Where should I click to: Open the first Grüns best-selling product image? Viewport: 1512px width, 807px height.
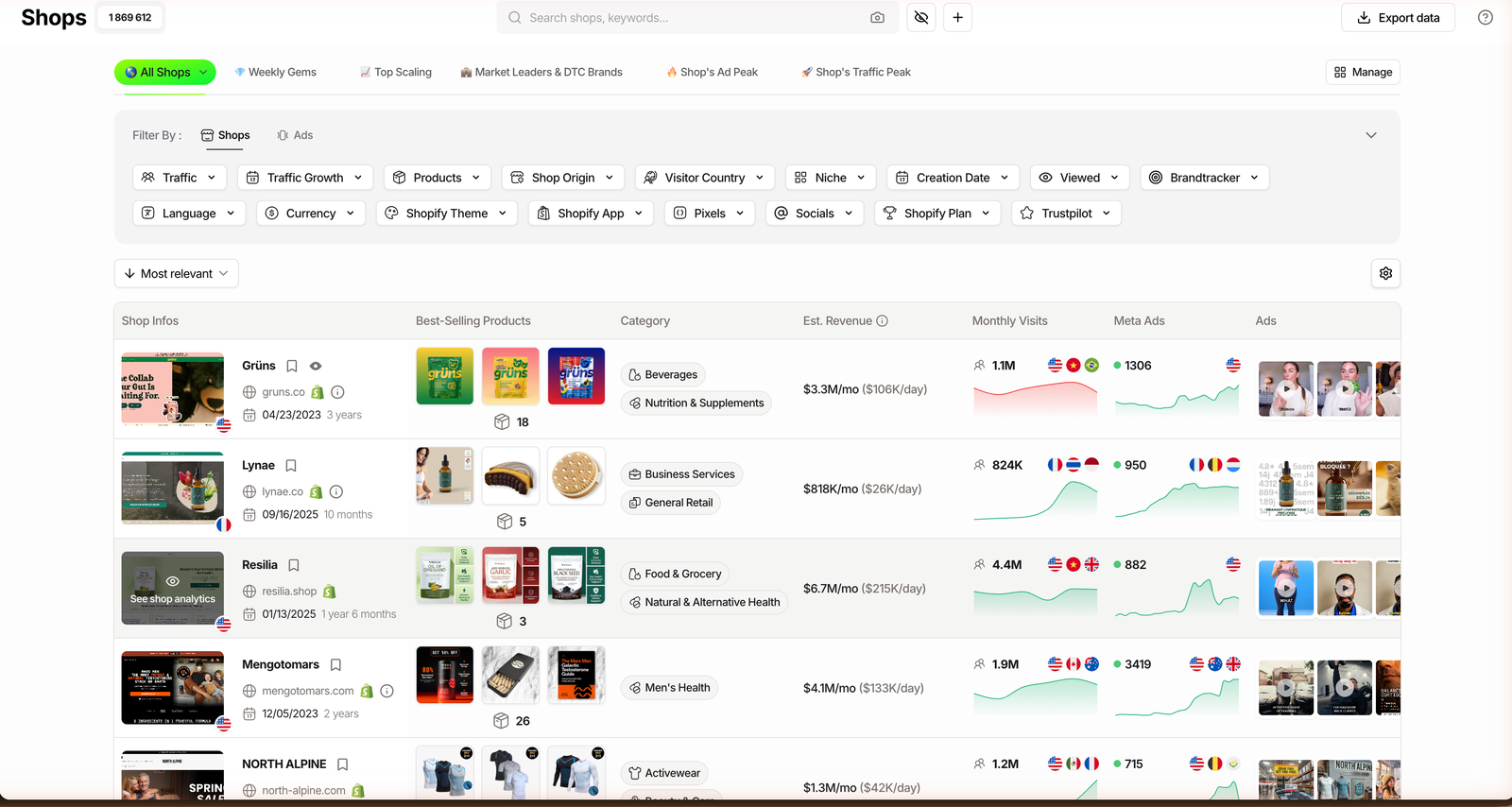pos(445,376)
